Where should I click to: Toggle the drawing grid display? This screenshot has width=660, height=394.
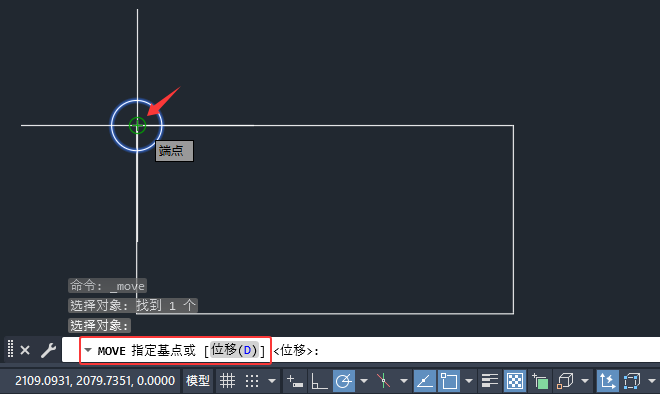click(x=227, y=381)
